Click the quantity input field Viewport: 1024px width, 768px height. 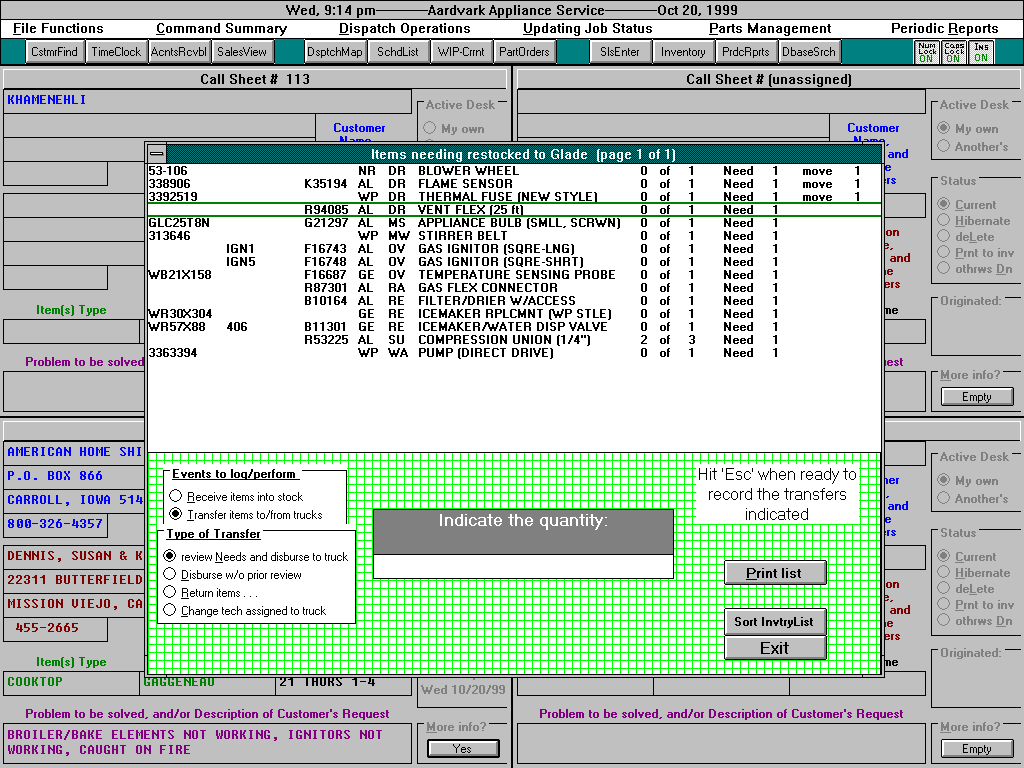523,567
